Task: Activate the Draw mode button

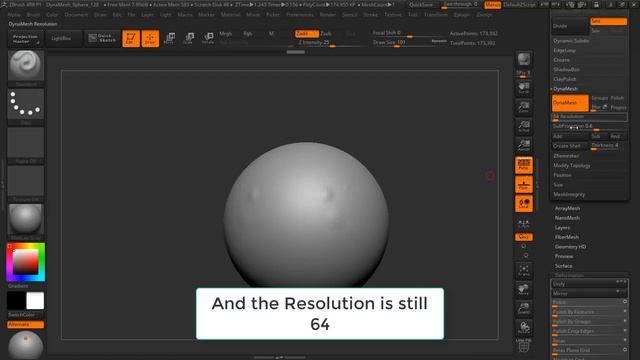Action: click(x=150, y=39)
